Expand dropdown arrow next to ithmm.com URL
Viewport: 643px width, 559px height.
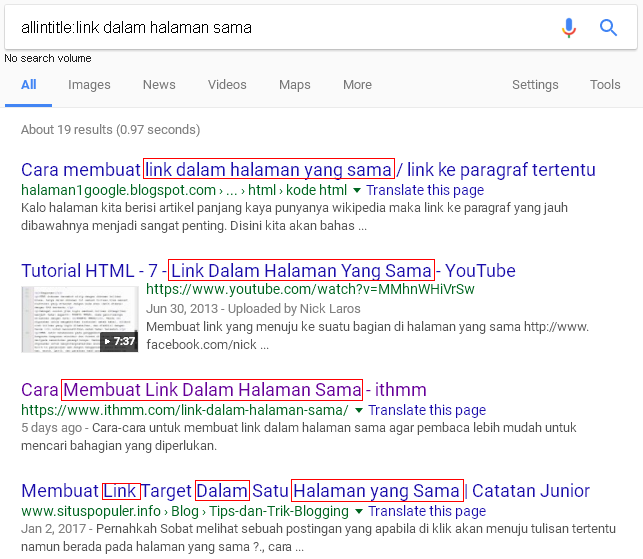(359, 410)
